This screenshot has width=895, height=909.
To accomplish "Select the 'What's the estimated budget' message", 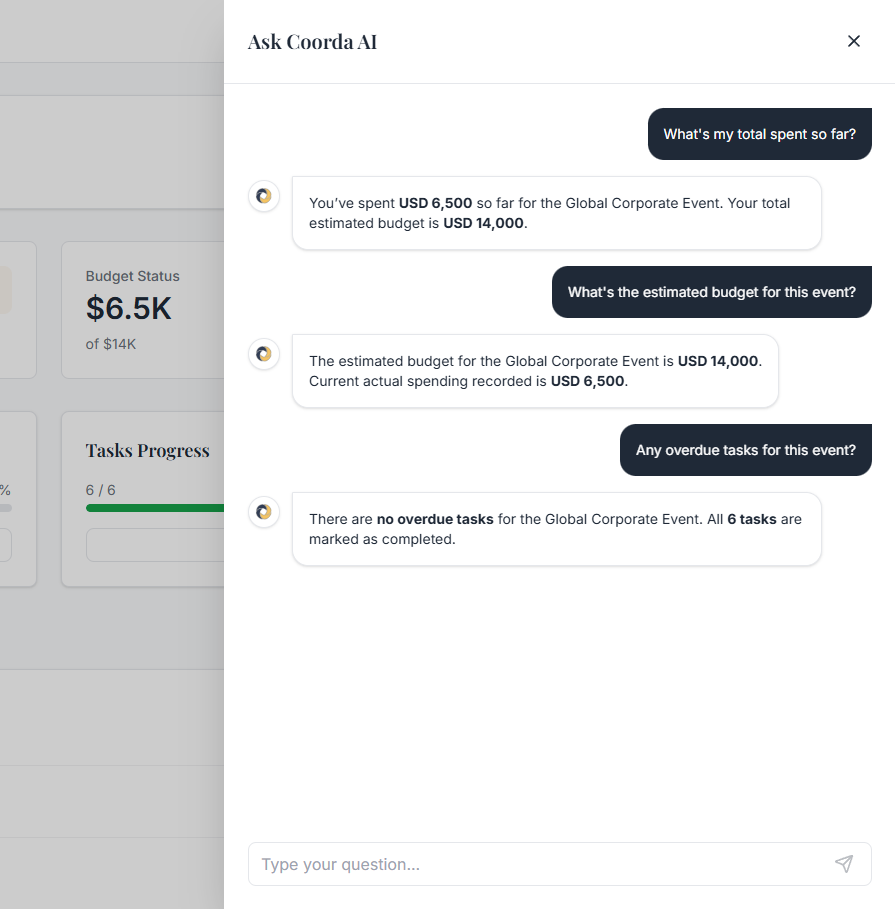I will coord(711,292).
